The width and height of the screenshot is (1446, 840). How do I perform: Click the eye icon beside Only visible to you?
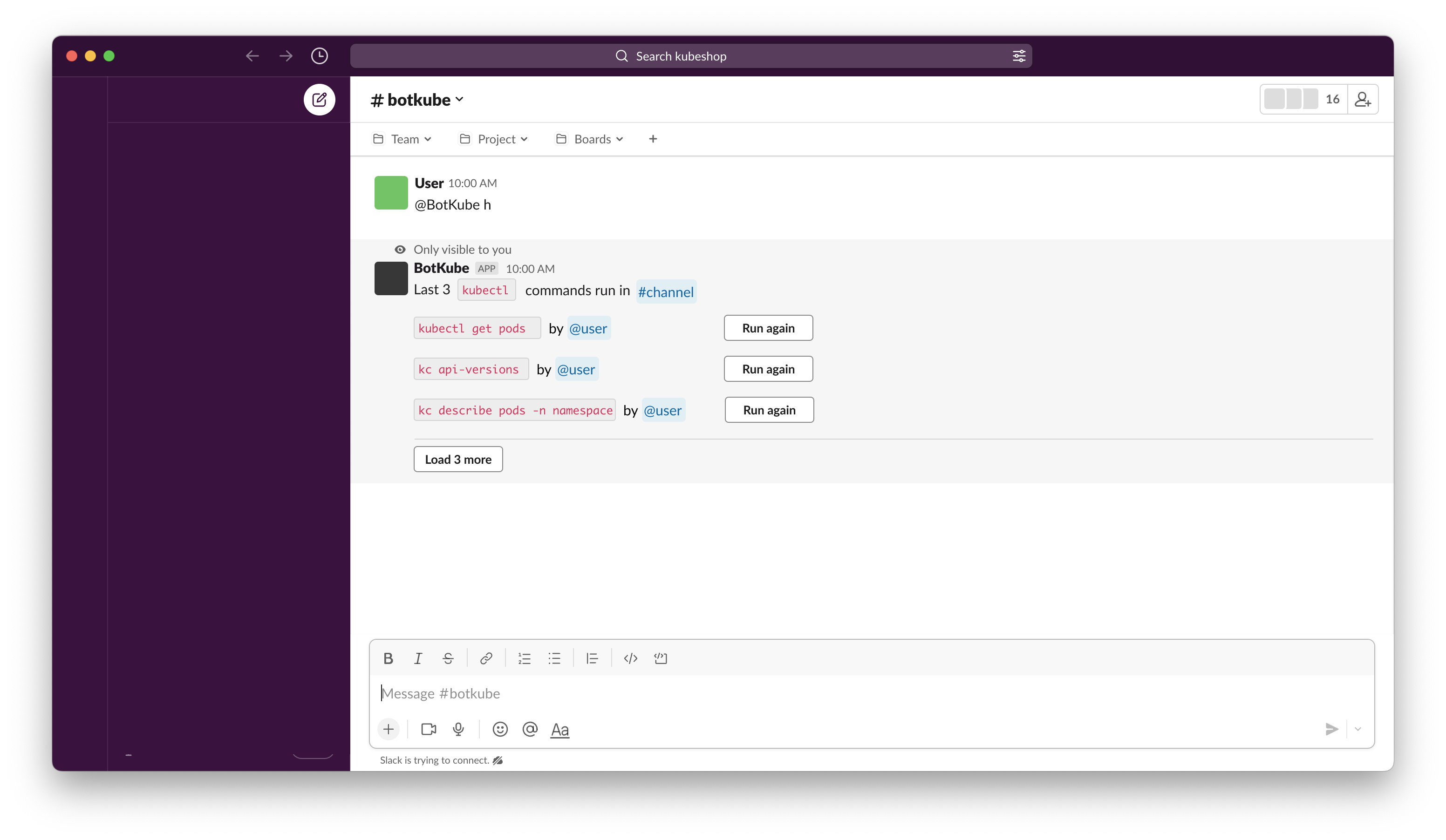[x=400, y=250]
